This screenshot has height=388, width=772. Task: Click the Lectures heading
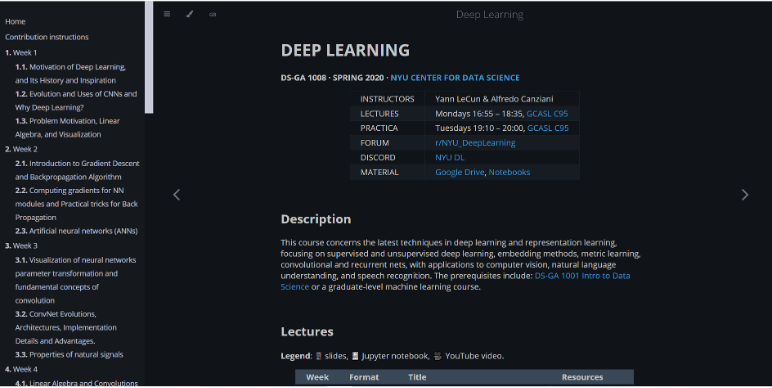[307, 332]
